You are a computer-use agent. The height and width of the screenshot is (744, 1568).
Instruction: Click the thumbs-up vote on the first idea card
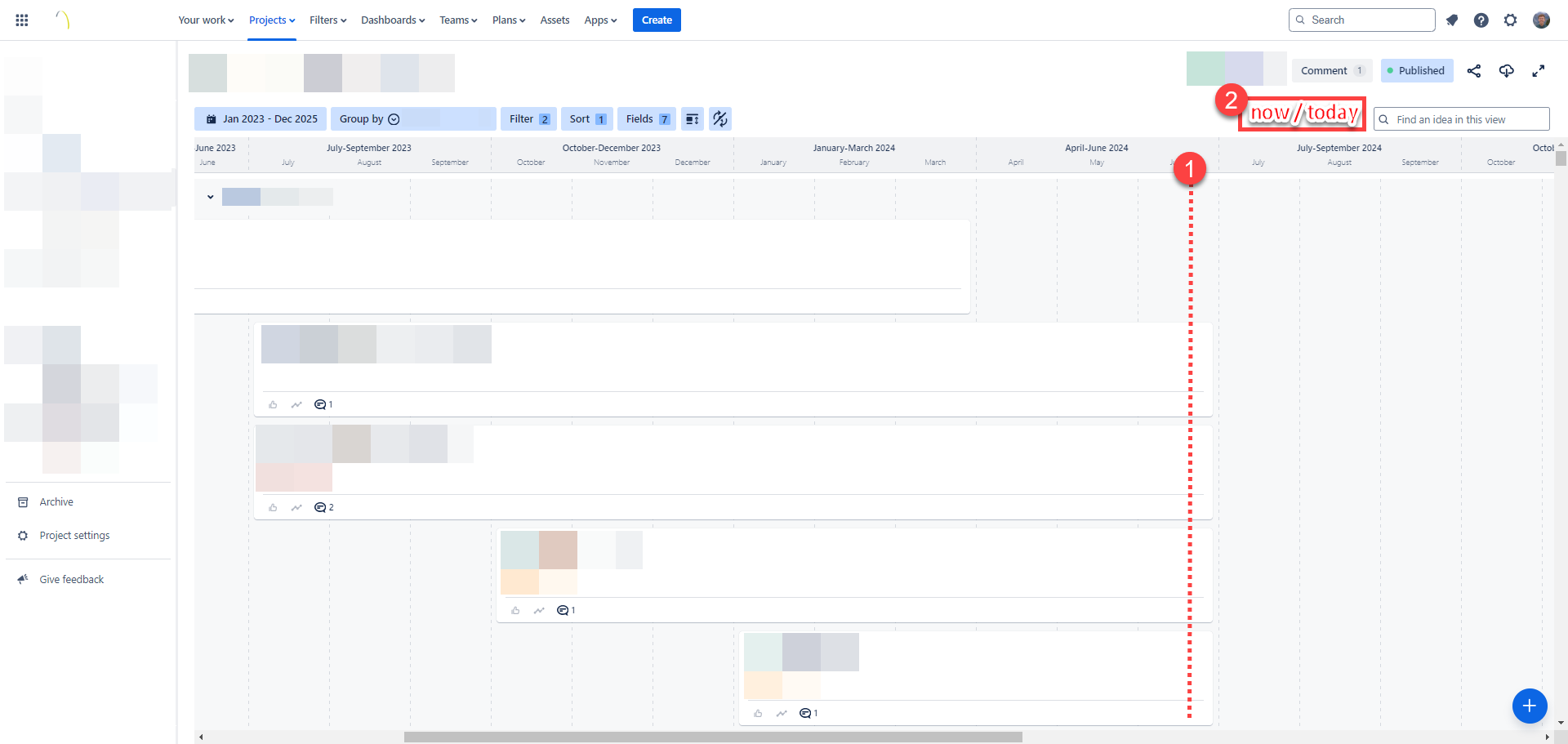pyautogui.click(x=273, y=405)
